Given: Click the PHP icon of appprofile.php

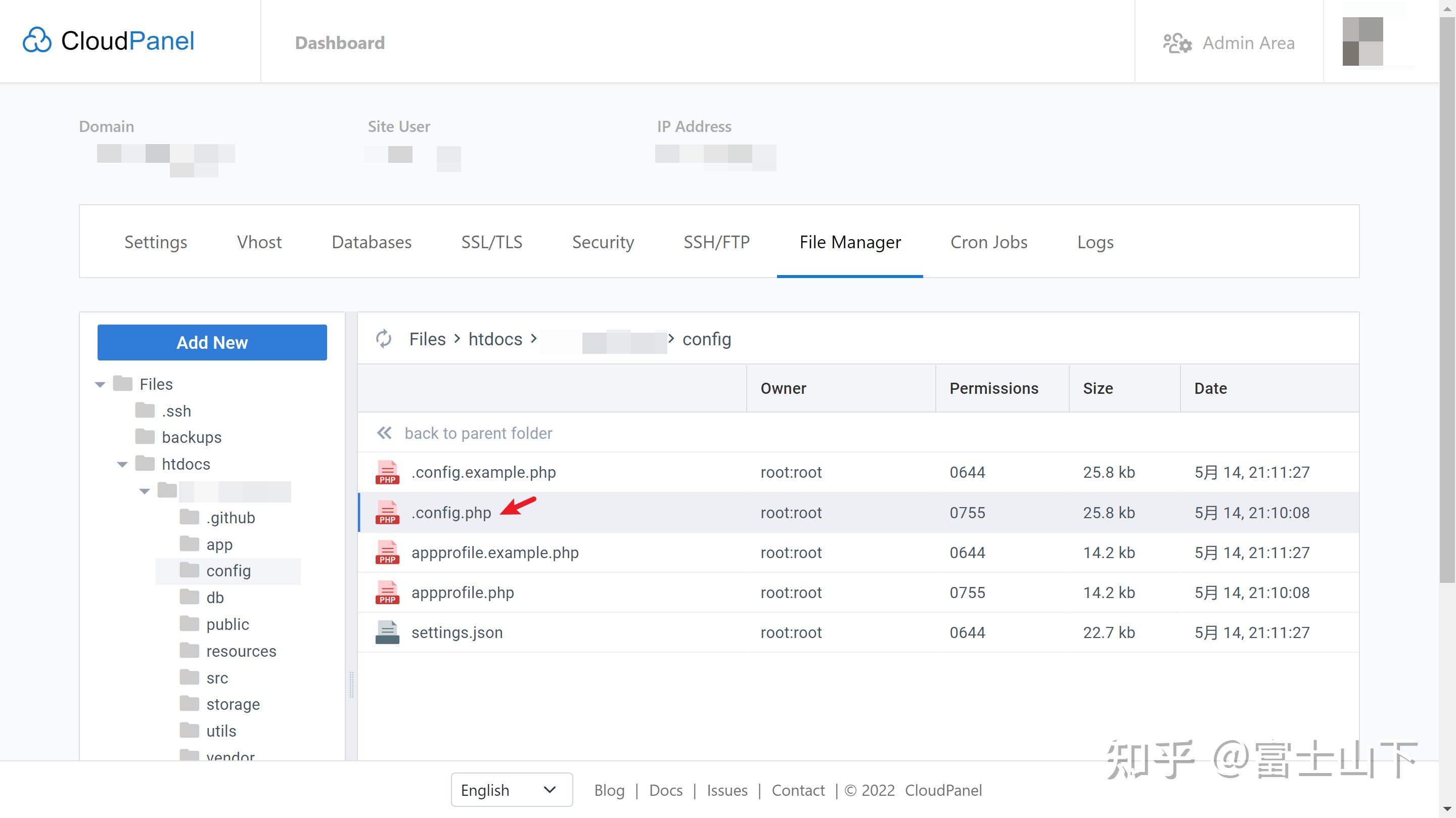Looking at the screenshot, I should click(387, 593).
